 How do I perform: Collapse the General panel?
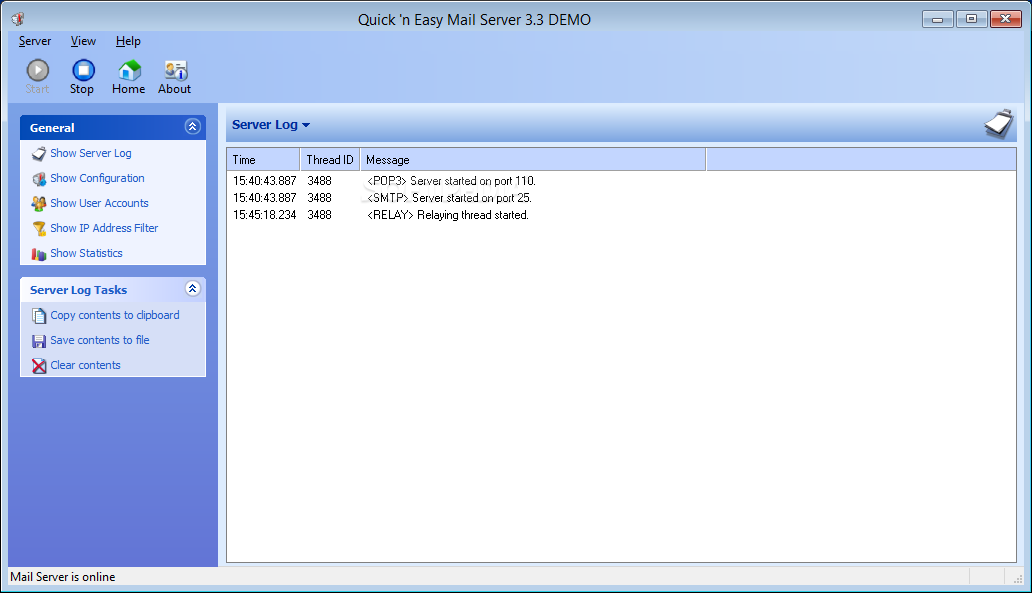coord(192,126)
